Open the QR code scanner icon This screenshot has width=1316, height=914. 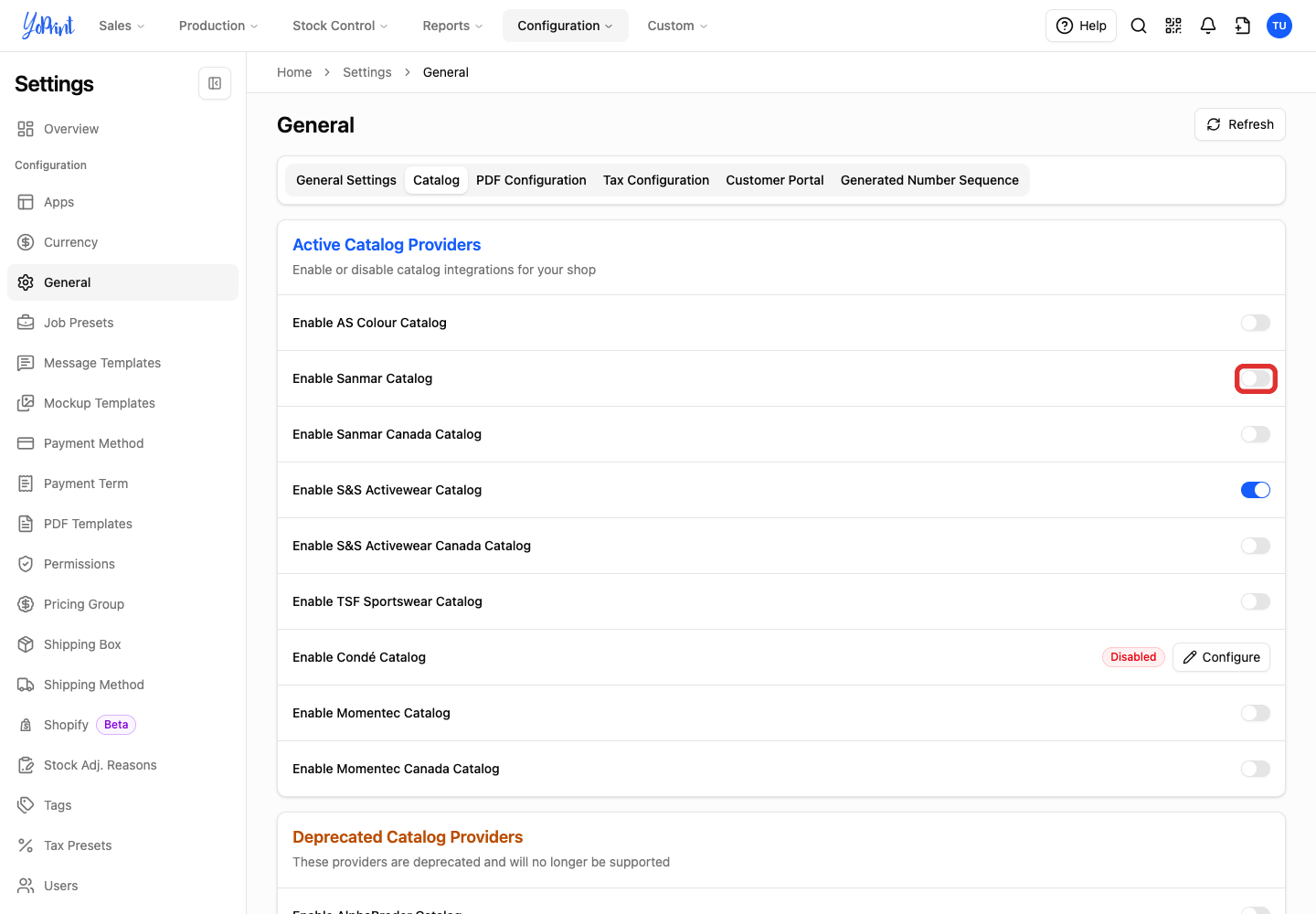(1173, 26)
